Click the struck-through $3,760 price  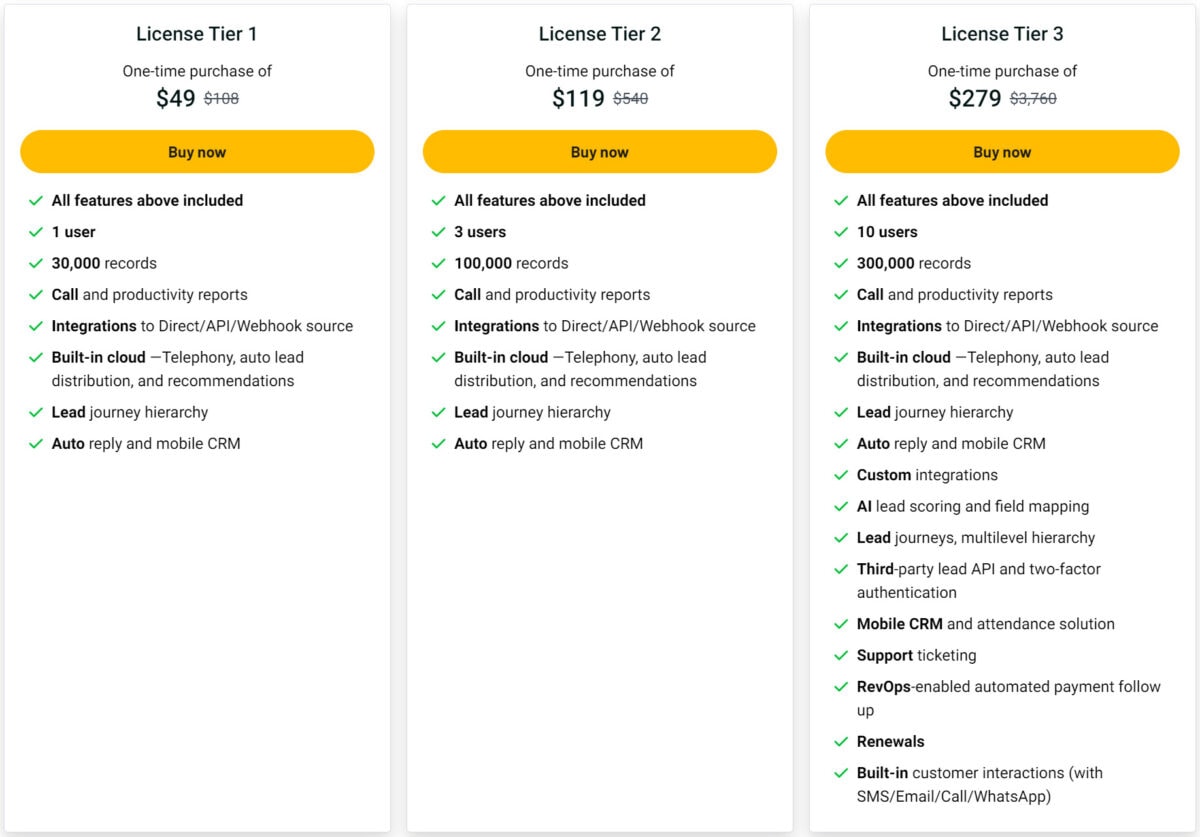1033,99
